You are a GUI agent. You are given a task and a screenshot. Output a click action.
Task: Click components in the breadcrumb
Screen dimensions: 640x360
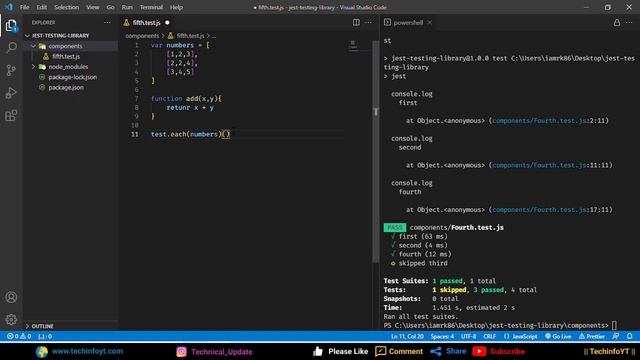[142, 36]
